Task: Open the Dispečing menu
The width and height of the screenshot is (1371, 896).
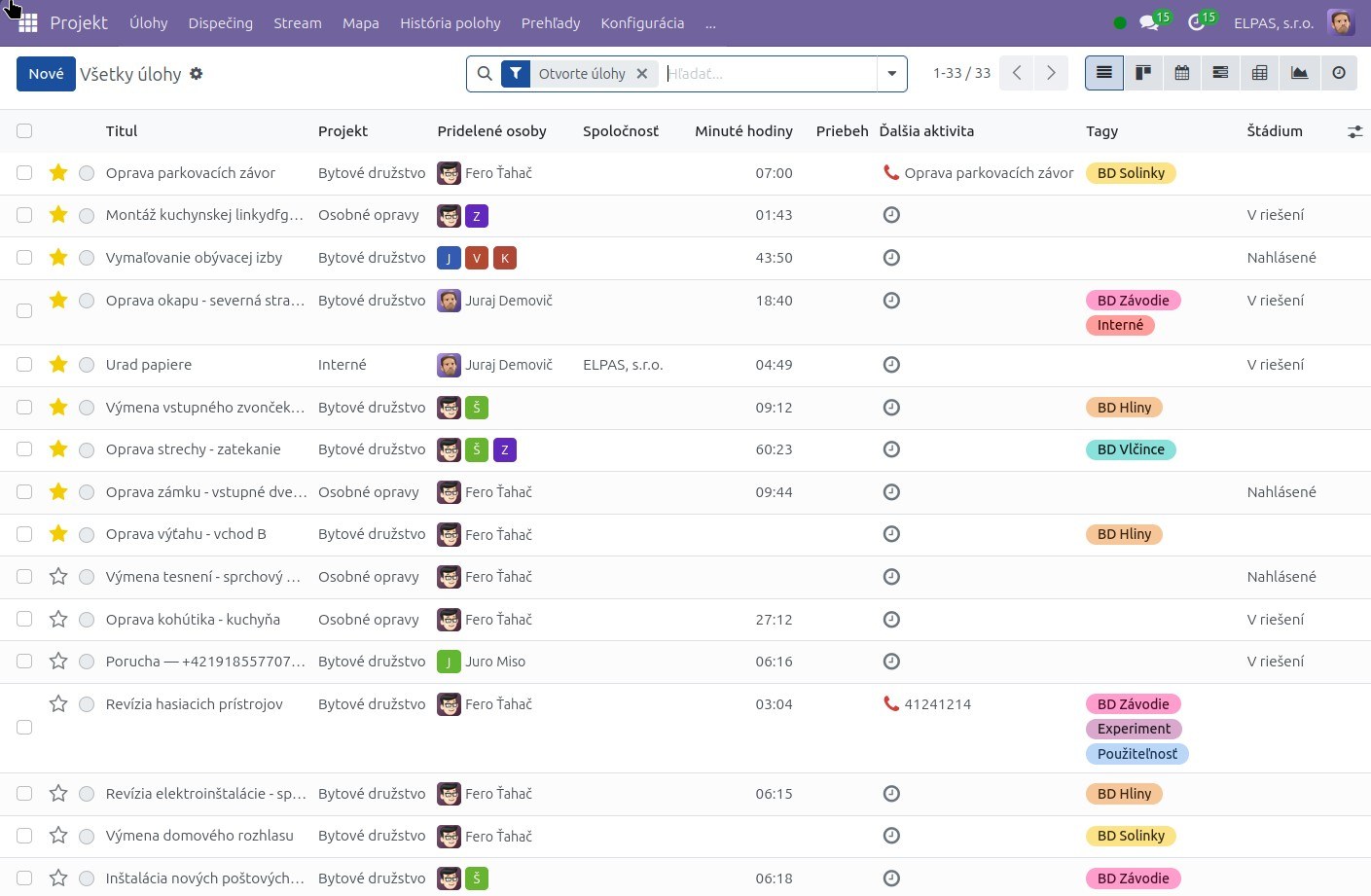Action: click(x=221, y=23)
